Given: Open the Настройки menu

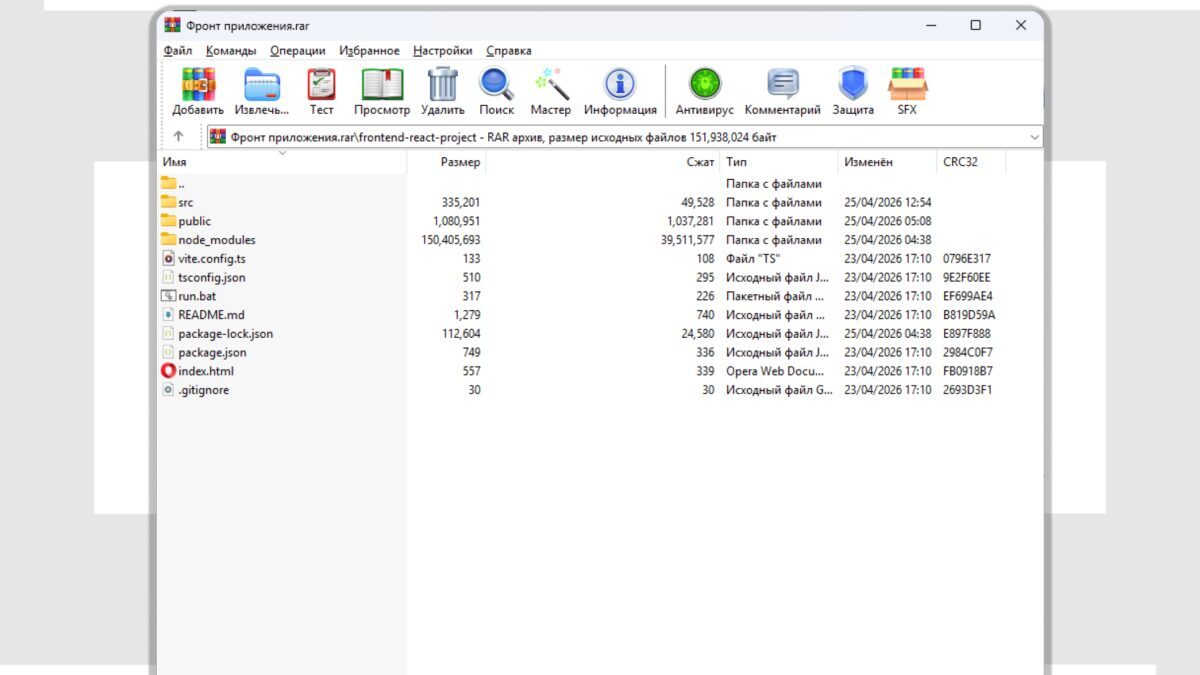Looking at the screenshot, I should coord(443,51).
